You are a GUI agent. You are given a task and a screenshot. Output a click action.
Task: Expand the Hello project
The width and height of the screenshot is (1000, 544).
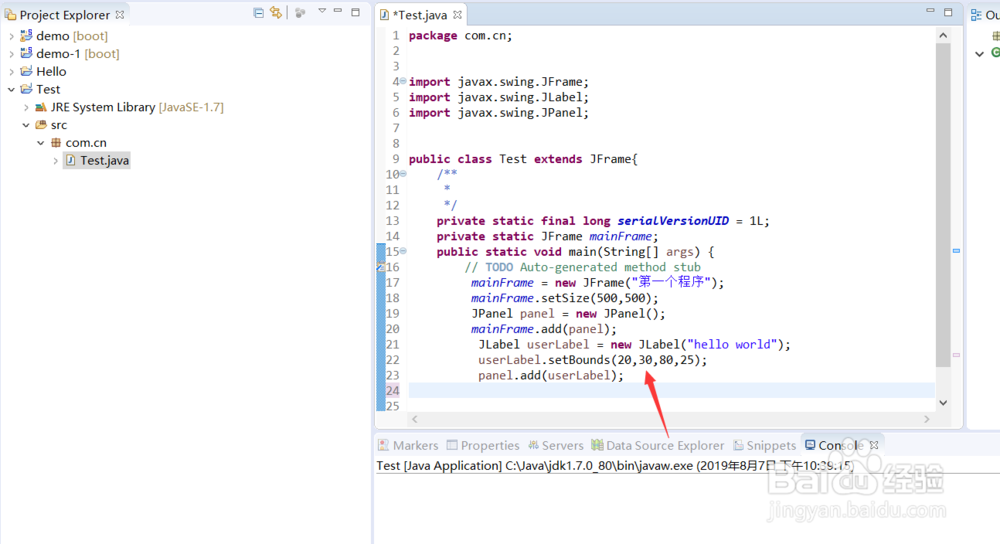[11, 72]
